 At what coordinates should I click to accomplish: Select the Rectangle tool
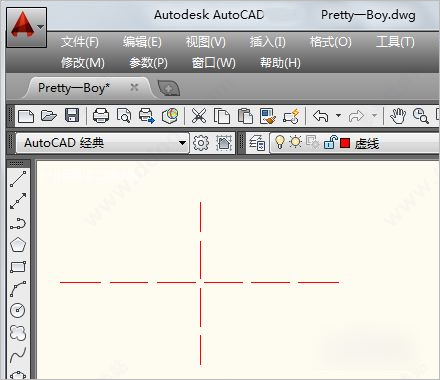pos(18,267)
